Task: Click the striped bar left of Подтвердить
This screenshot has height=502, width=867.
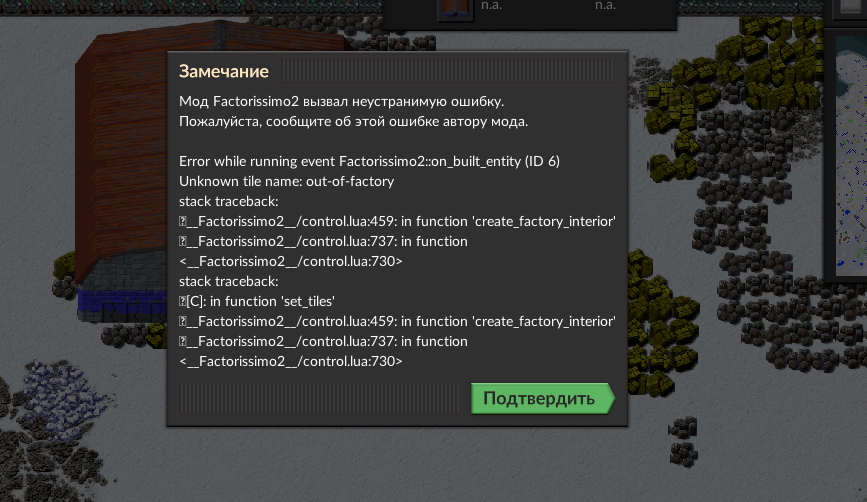Action: pyautogui.click(x=319, y=398)
